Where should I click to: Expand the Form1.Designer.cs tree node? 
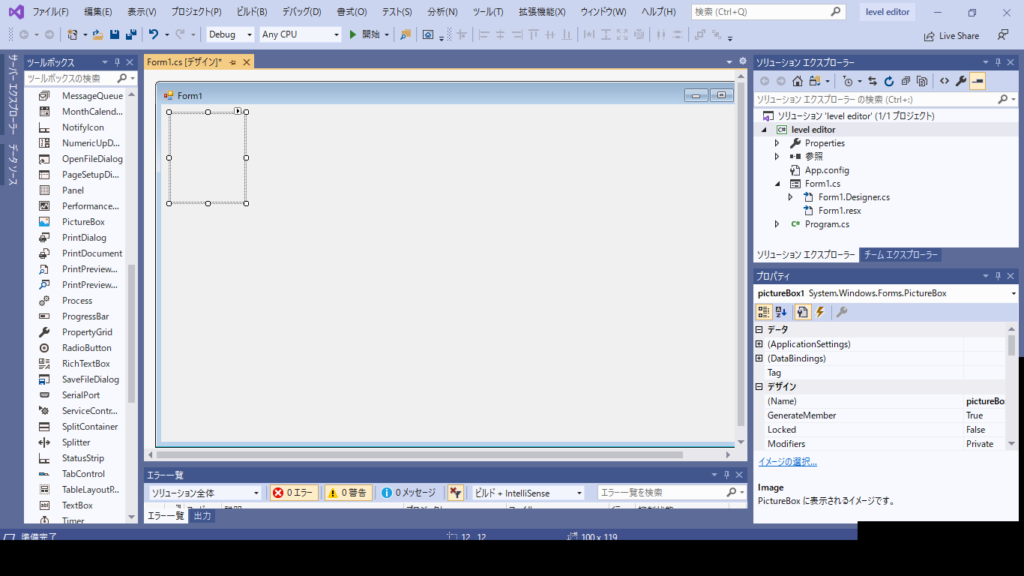tap(790, 197)
